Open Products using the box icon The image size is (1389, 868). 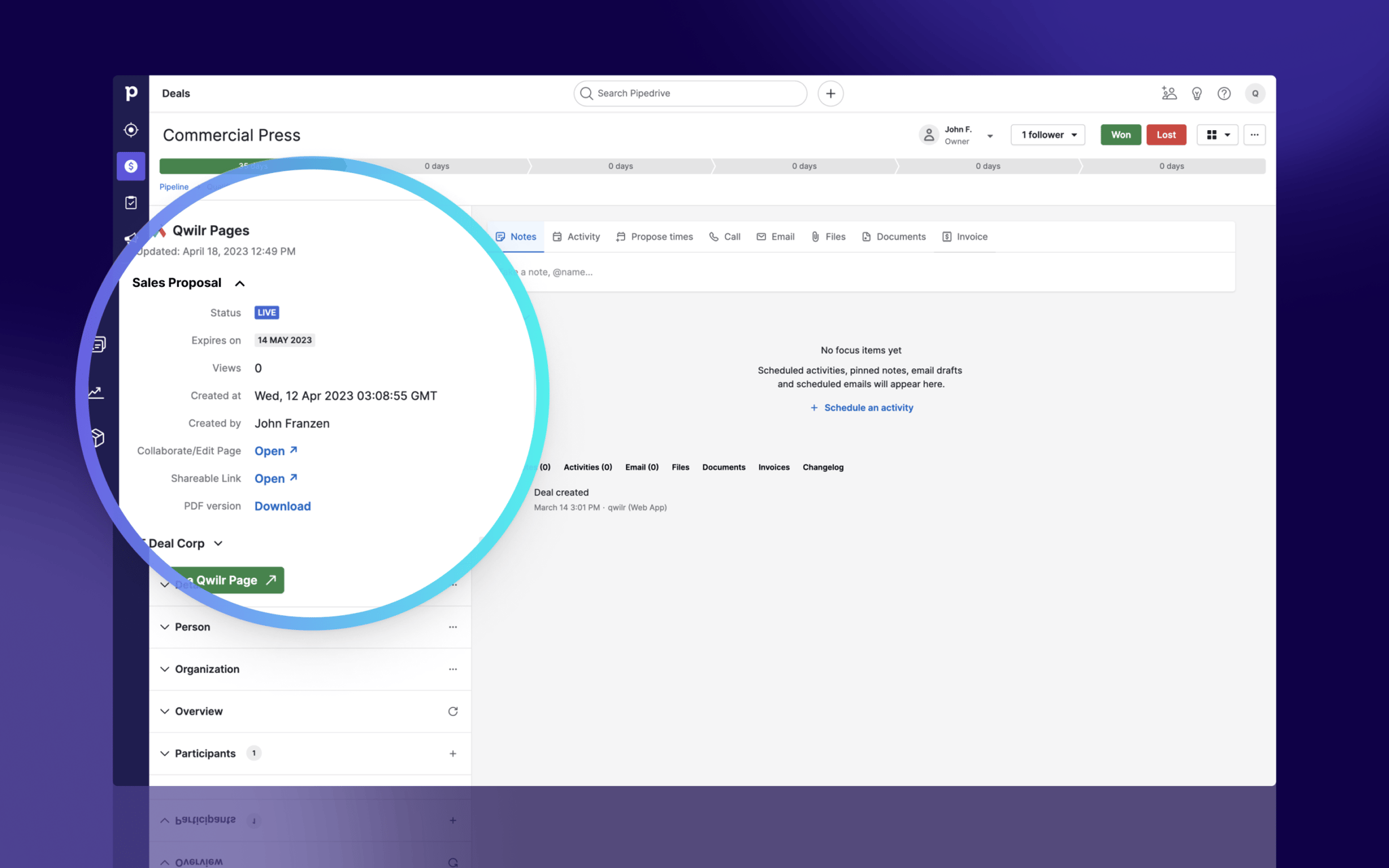click(x=98, y=437)
